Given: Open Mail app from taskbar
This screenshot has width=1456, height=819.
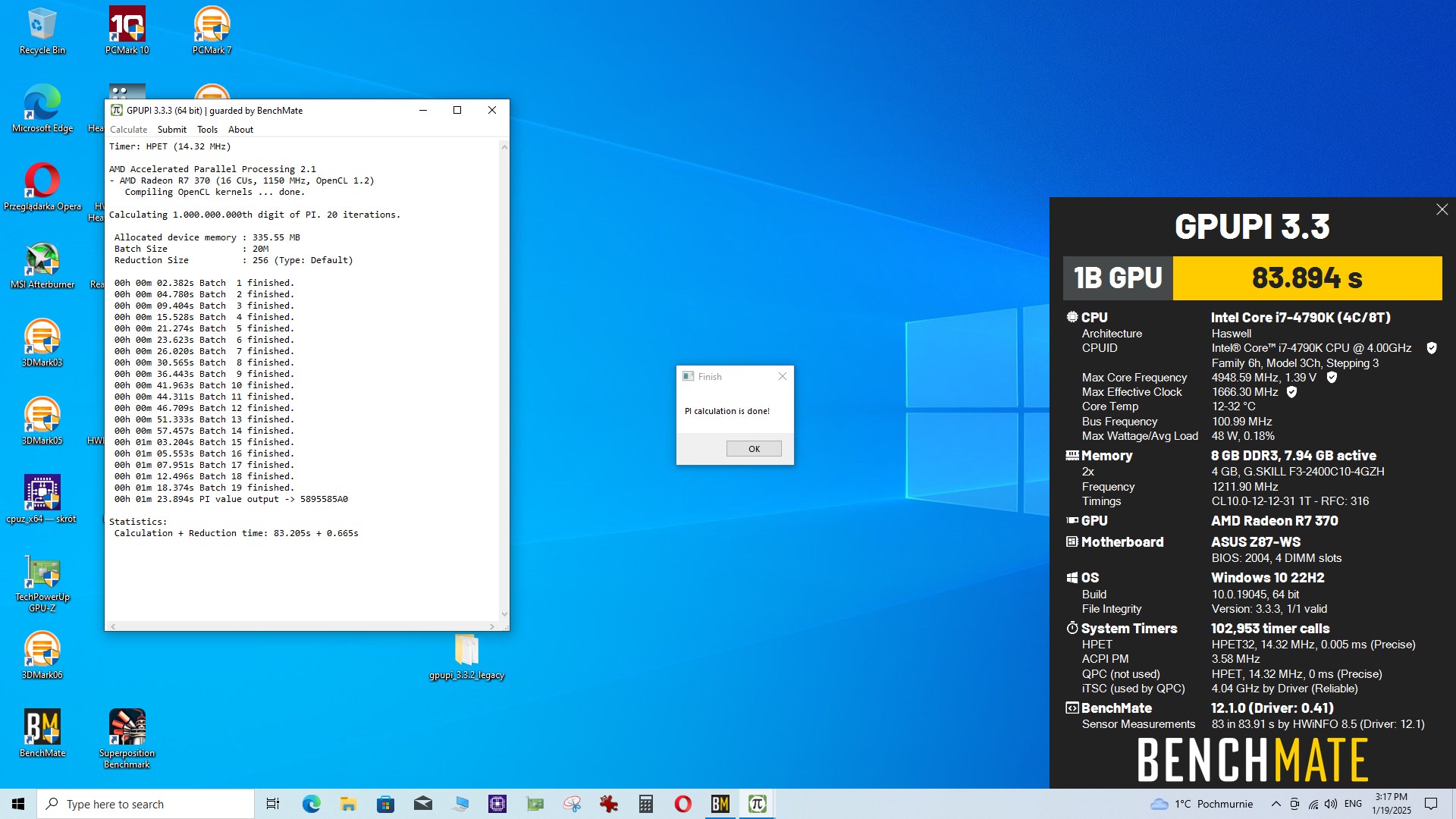Looking at the screenshot, I should tap(423, 804).
